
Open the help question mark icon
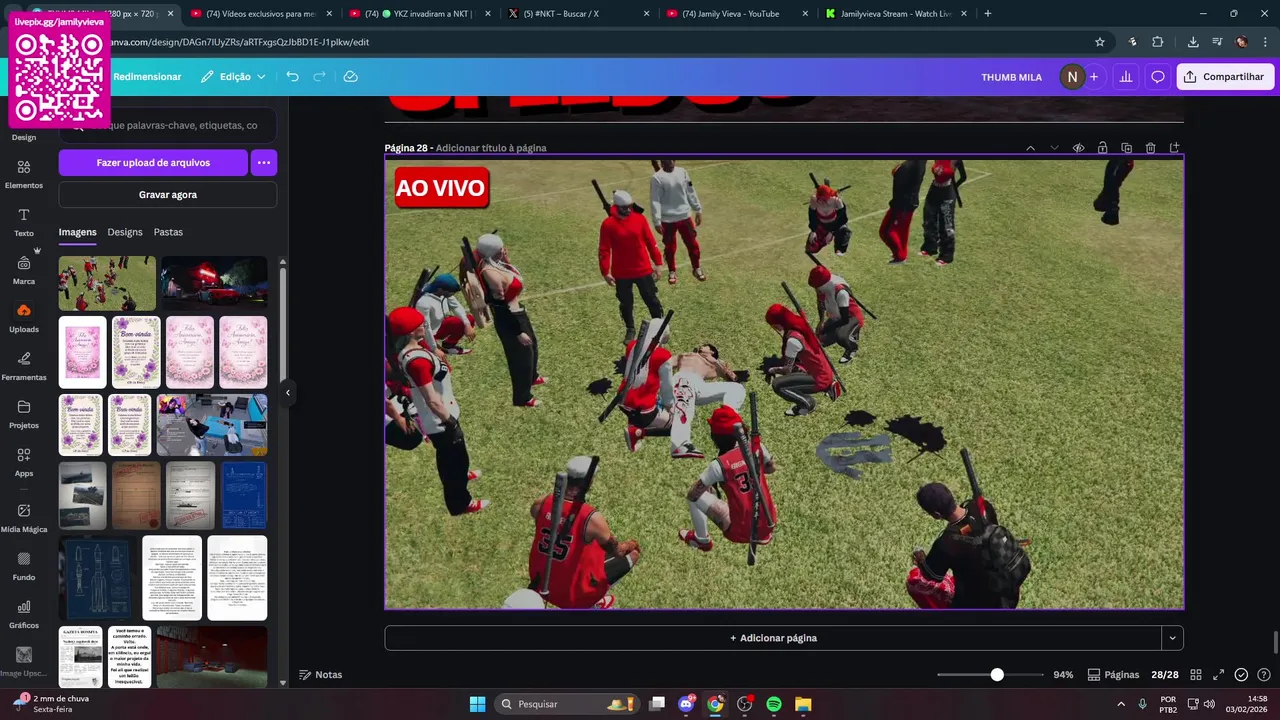click(x=1264, y=675)
